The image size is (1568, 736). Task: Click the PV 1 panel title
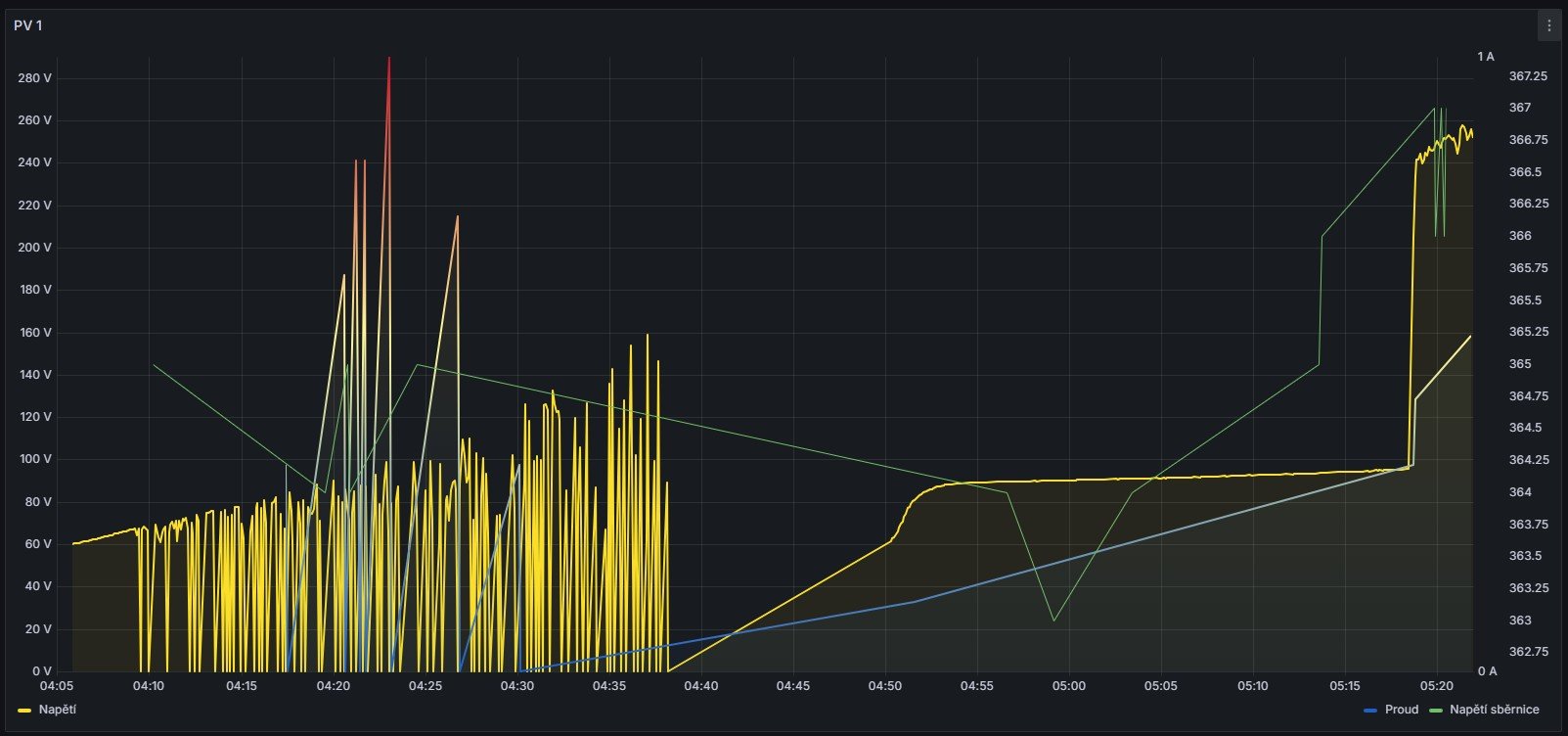[x=27, y=25]
